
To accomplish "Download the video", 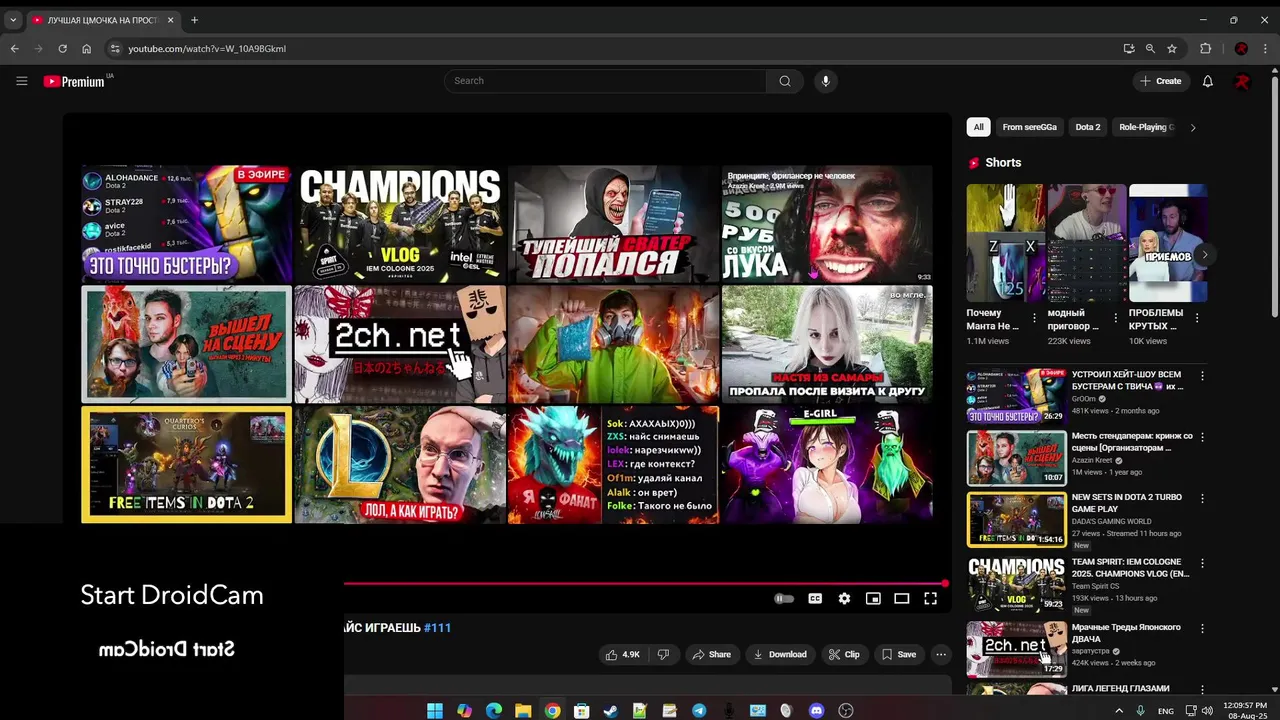I will 780,655.
